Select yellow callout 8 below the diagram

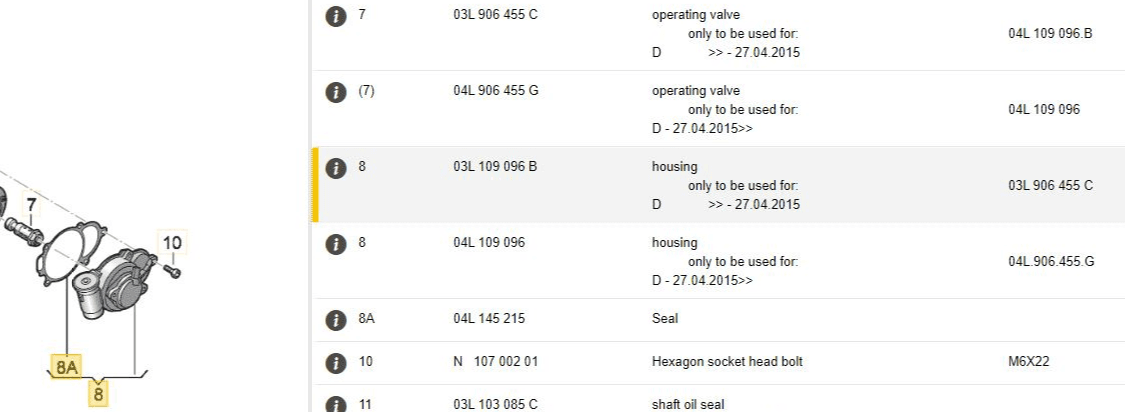pyautogui.click(x=98, y=394)
